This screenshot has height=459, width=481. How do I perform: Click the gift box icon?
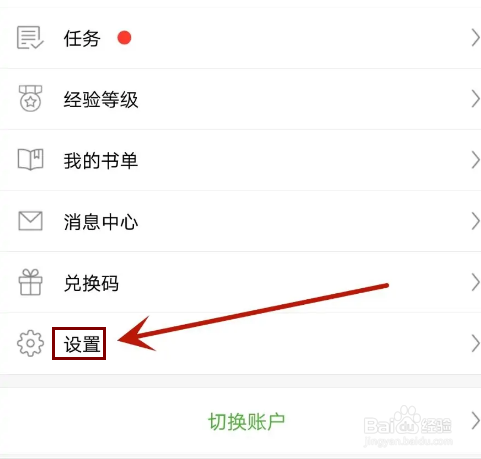click(x=30, y=282)
